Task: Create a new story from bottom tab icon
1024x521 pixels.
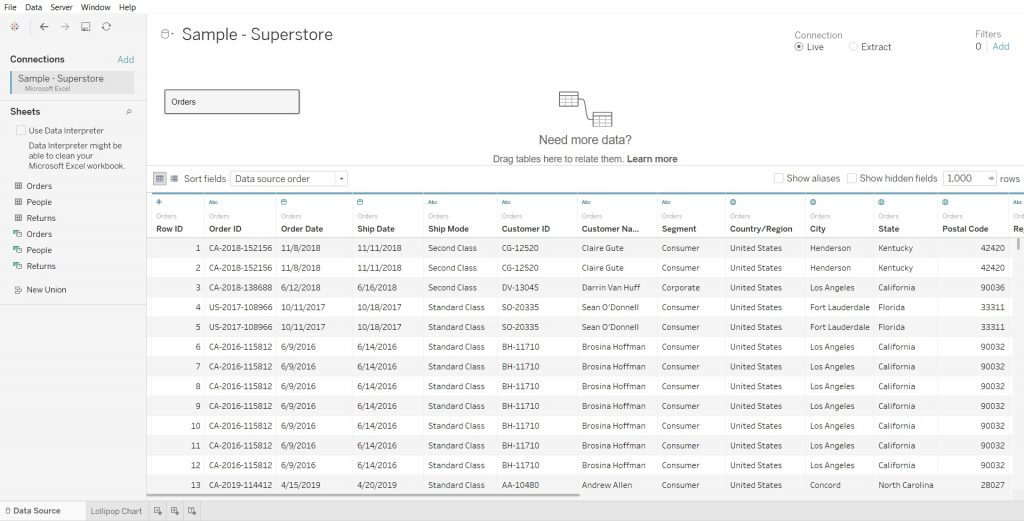Action: point(192,511)
